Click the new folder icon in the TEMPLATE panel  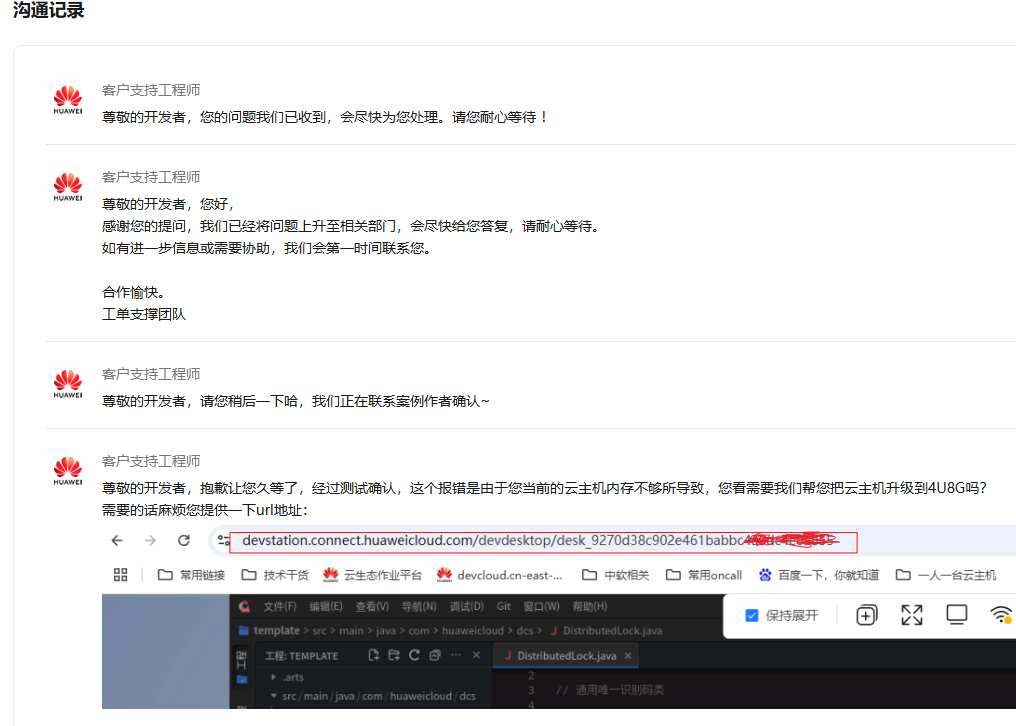[x=394, y=655]
